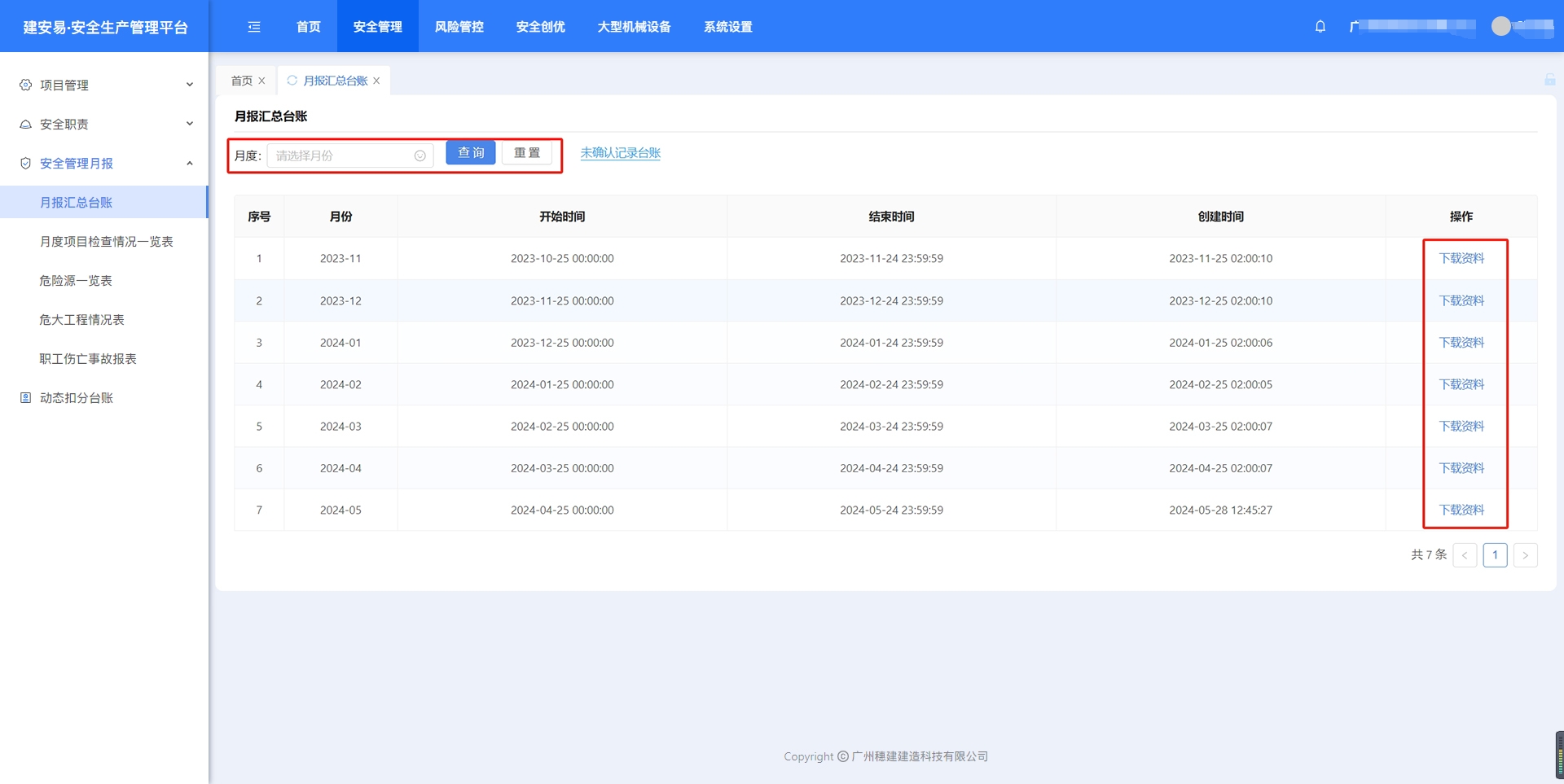This screenshot has height=784, width=1564.
Task: Expand the 项目管理 sidebar menu
Action: [x=104, y=85]
